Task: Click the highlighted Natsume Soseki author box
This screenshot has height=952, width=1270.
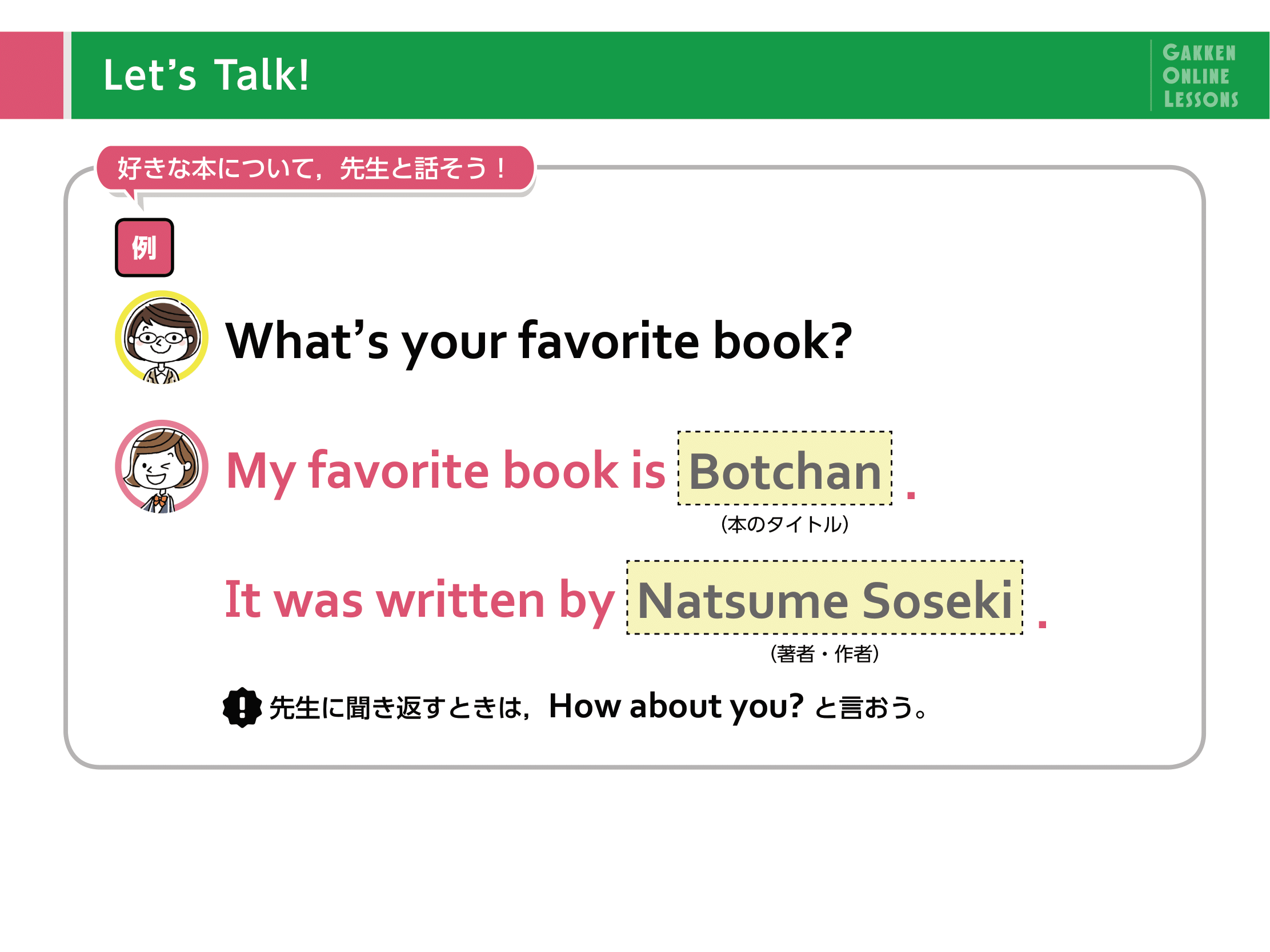Action: tap(824, 598)
